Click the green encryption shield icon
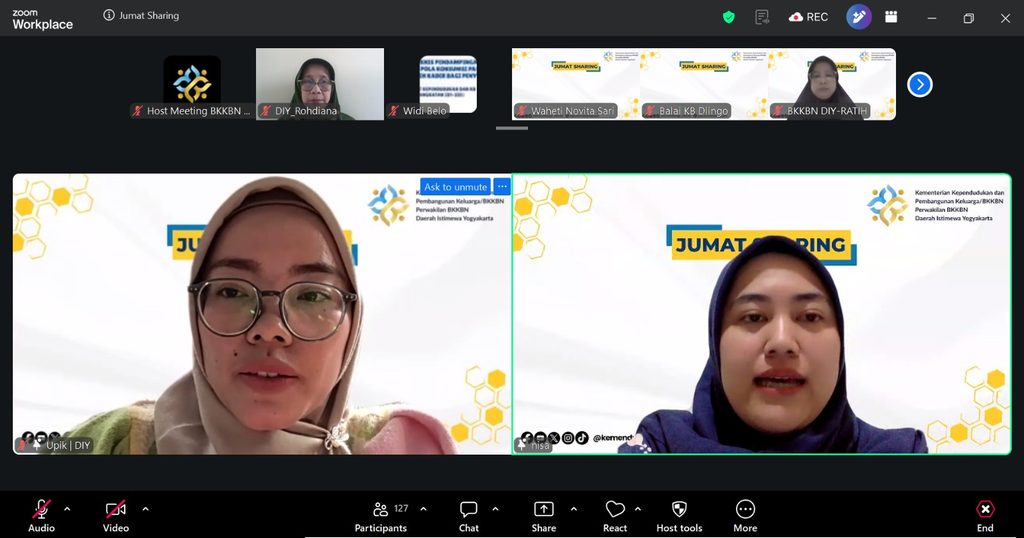Viewport: 1024px width, 538px height. pyautogui.click(x=729, y=18)
